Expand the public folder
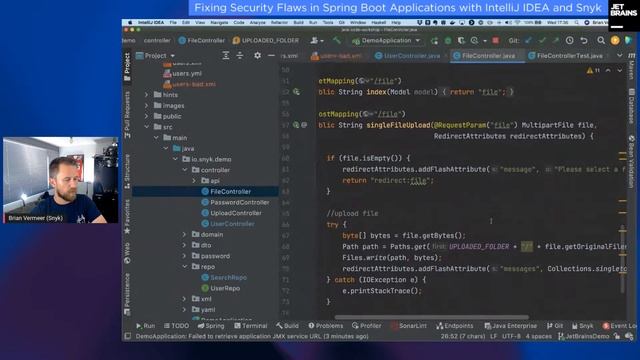 [x=147, y=116]
